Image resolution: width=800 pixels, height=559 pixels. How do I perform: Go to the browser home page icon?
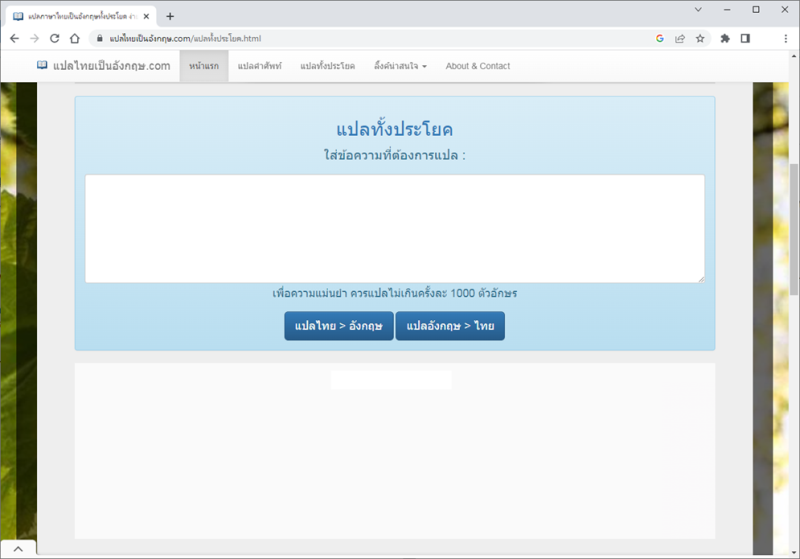(x=74, y=38)
